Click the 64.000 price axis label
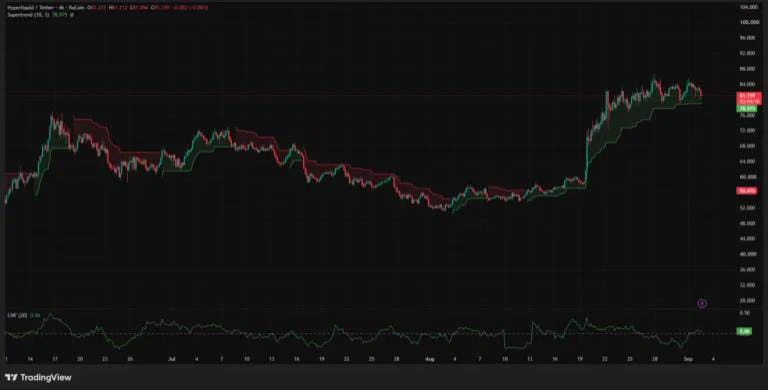This screenshot has height=390, width=768. coord(746,161)
